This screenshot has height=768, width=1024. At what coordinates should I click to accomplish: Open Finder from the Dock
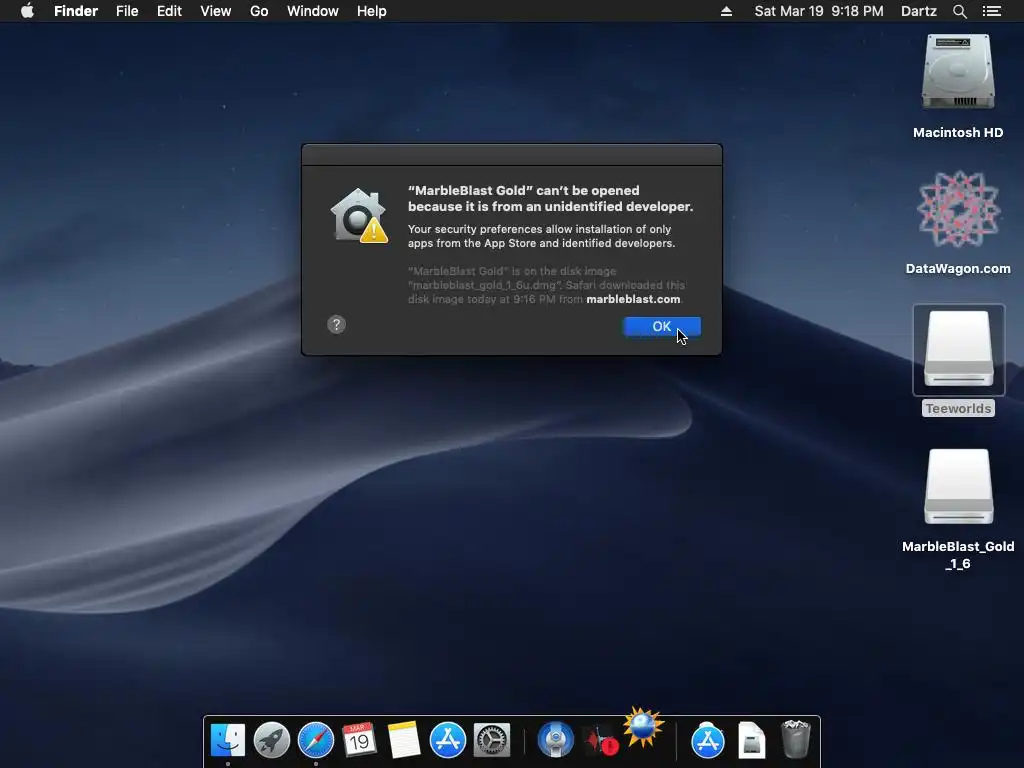pyautogui.click(x=228, y=740)
